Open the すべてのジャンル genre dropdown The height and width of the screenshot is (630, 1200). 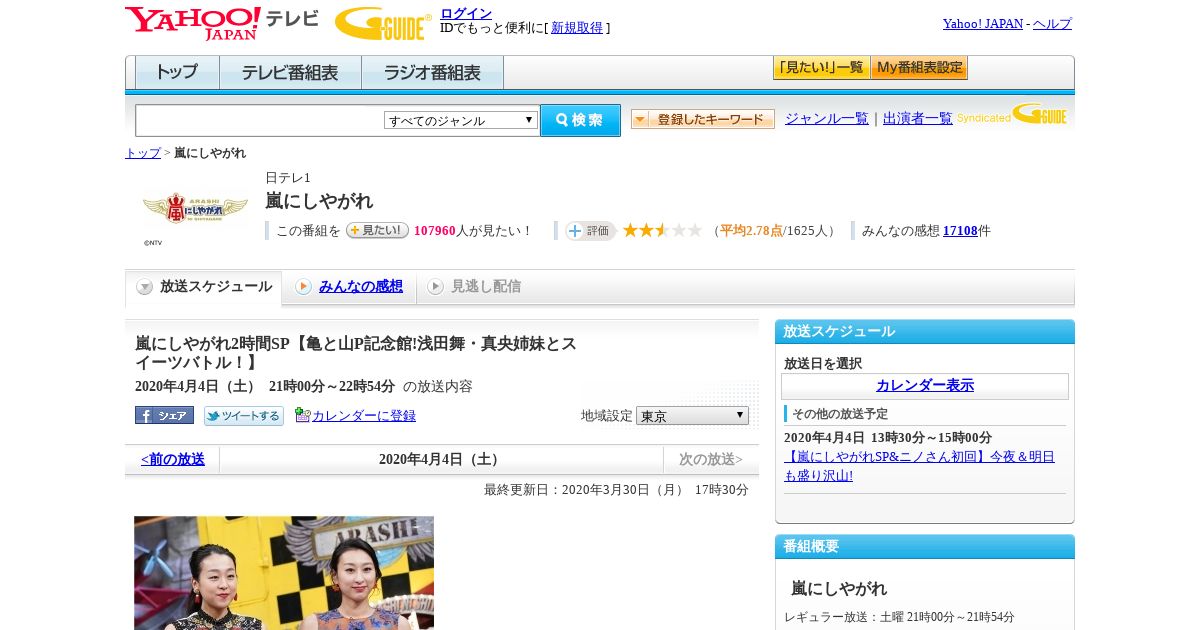pyautogui.click(x=461, y=120)
